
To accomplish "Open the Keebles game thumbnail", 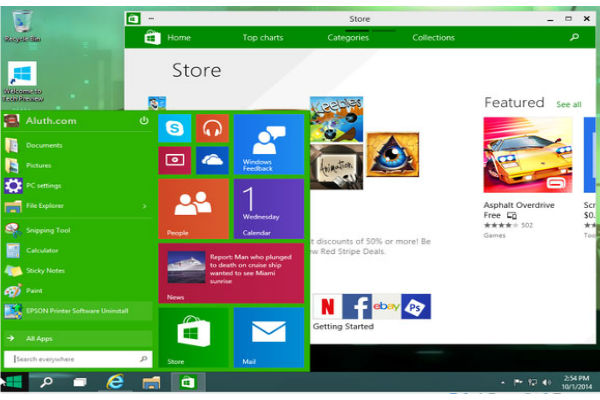I will 336,119.
